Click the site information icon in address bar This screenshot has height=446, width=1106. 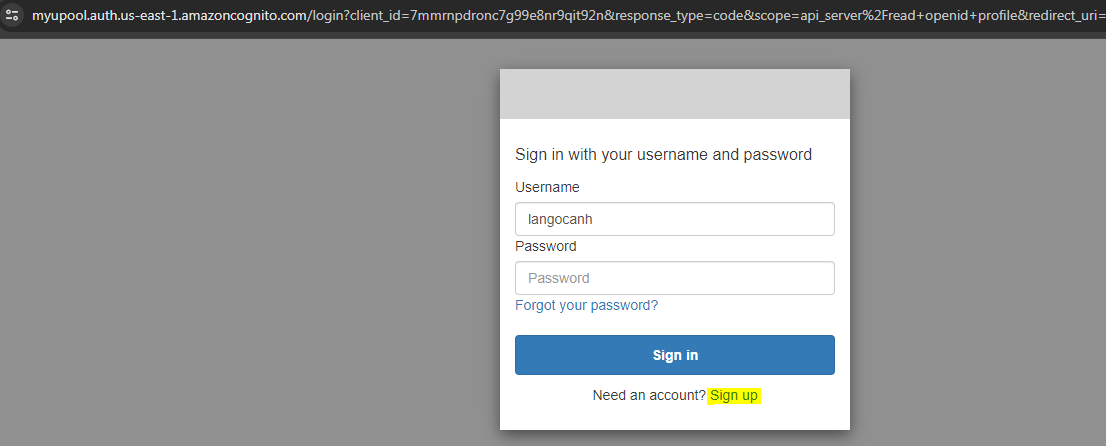pyautogui.click(x=13, y=16)
